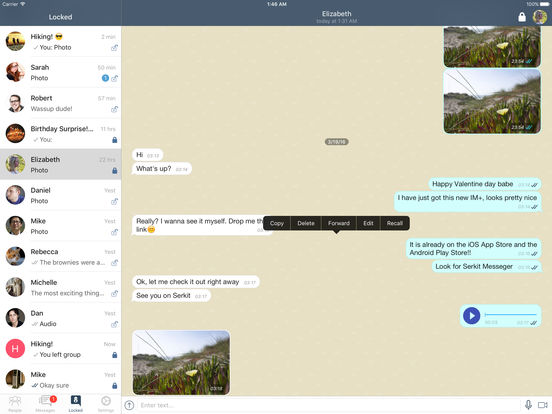The image size is (552, 414).
Task: Choose Recall in message context menu
Action: [x=395, y=223]
